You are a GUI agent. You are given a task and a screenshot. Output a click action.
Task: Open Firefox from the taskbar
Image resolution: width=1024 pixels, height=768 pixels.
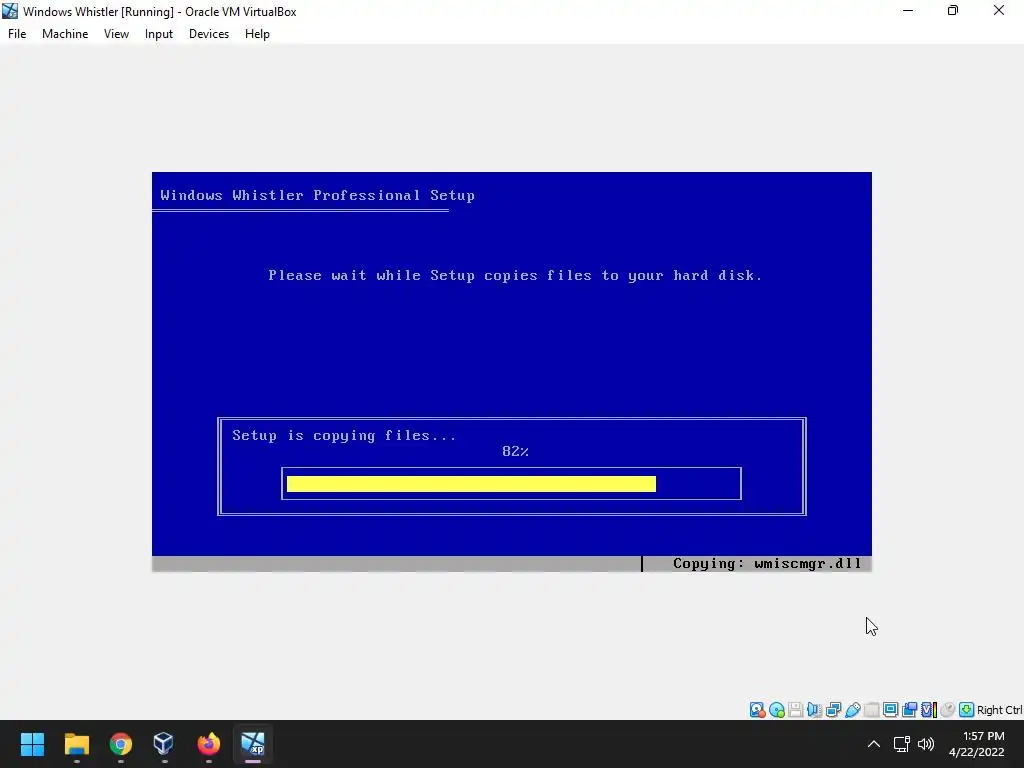click(208, 744)
